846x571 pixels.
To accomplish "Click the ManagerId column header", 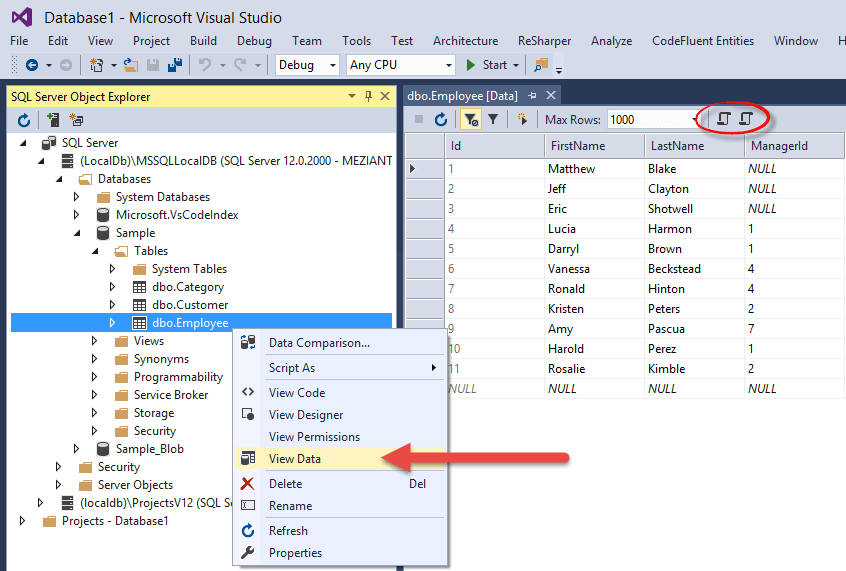I will (x=794, y=146).
